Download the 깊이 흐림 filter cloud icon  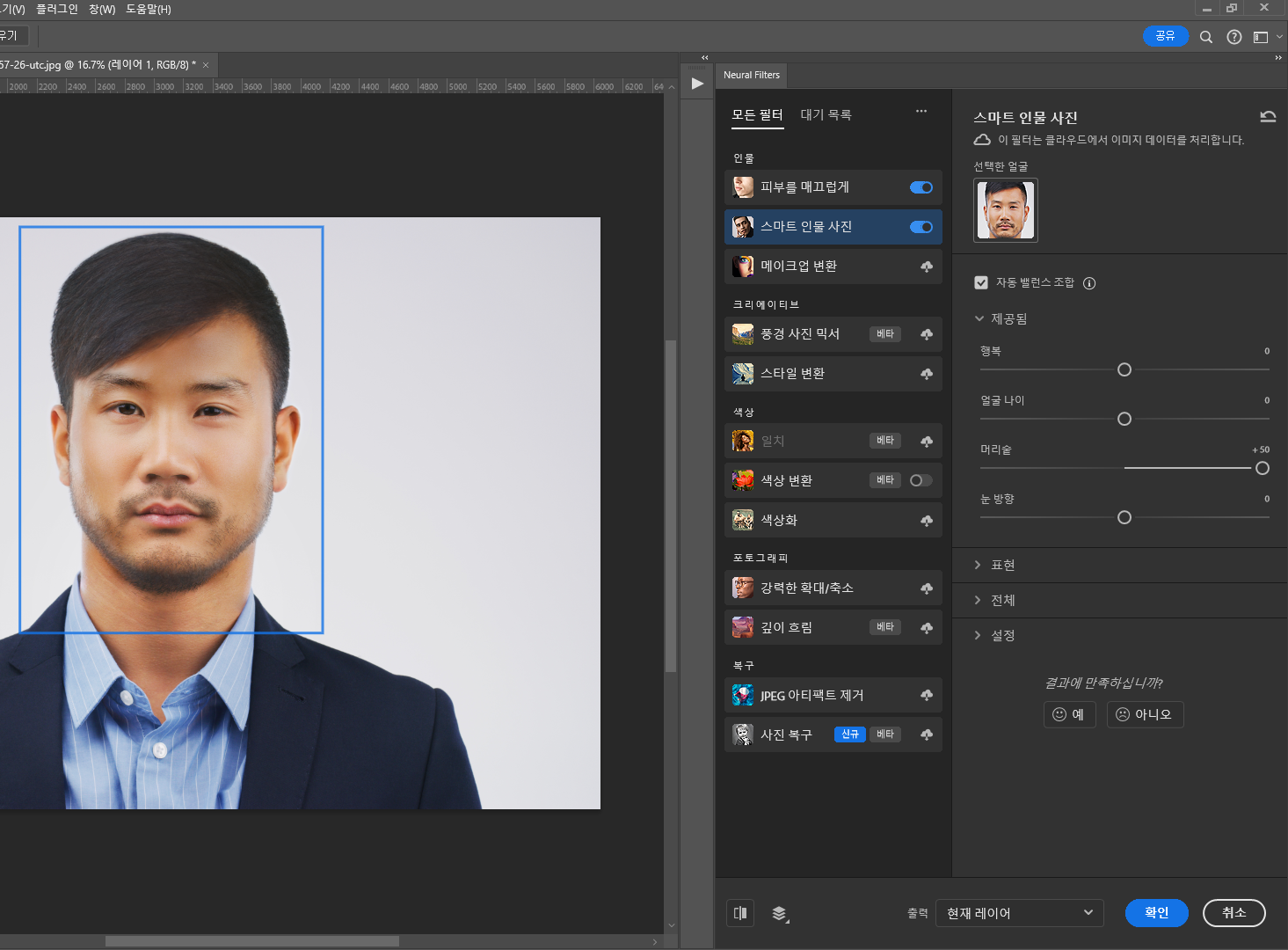pos(927,628)
